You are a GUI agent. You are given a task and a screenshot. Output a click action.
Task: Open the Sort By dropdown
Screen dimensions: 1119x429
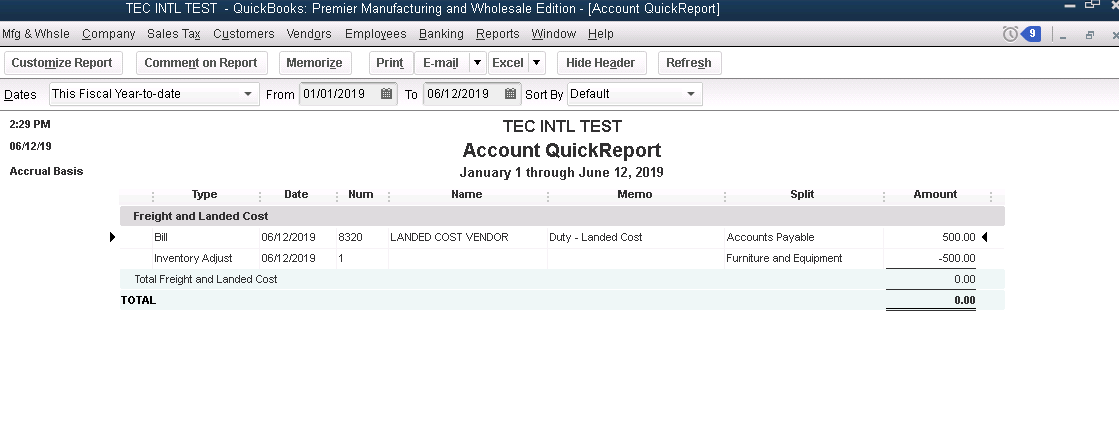coord(690,94)
